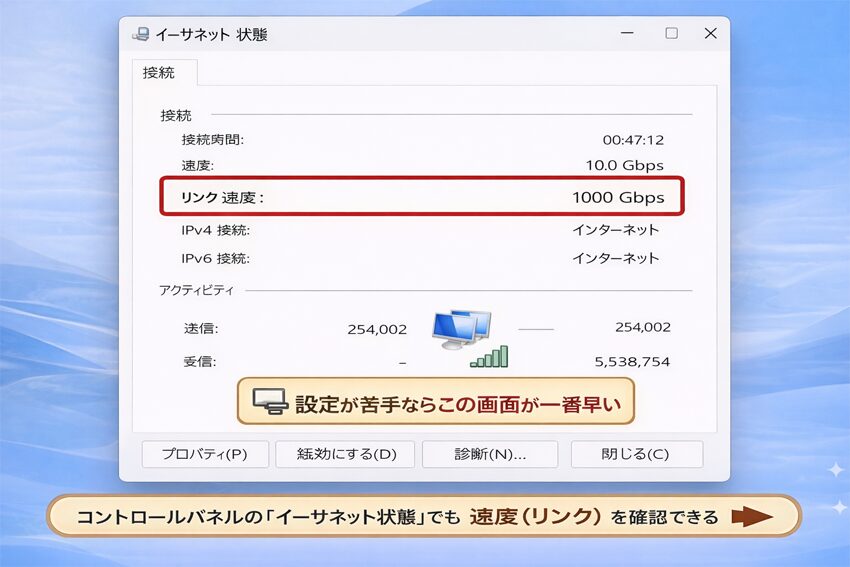Start 診断(N)... for the connection

tap(490, 454)
